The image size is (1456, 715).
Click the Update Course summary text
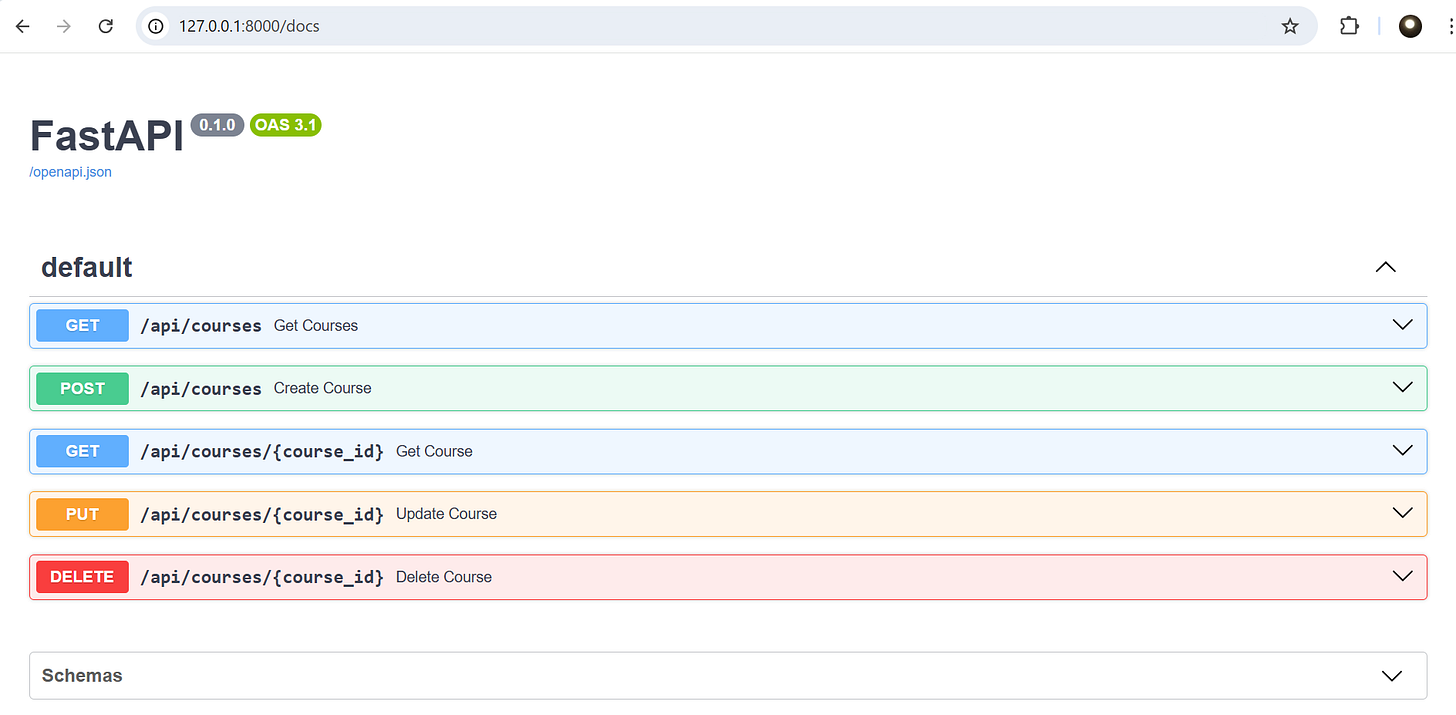[446, 514]
